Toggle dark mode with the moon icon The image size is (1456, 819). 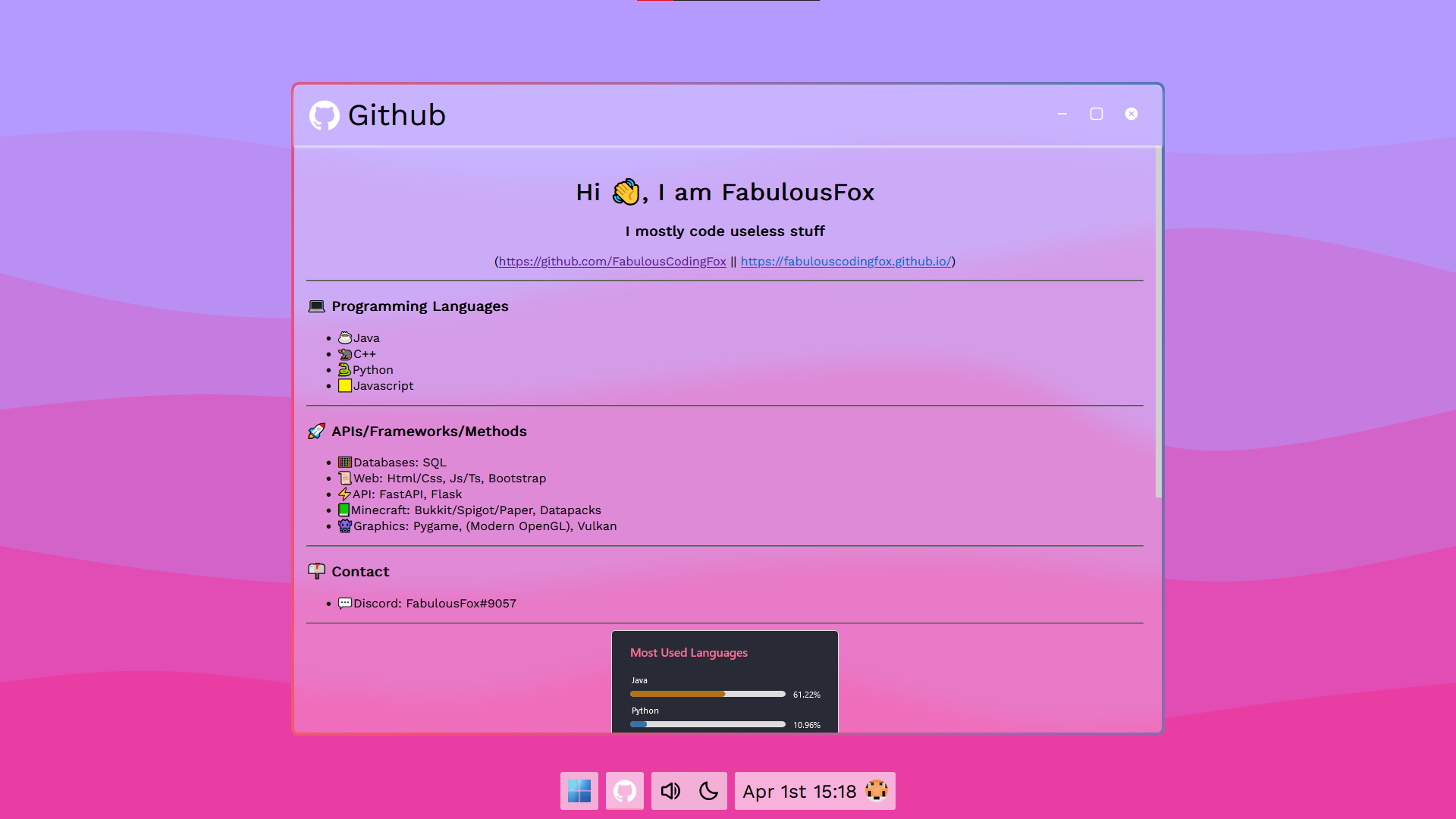tap(708, 791)
